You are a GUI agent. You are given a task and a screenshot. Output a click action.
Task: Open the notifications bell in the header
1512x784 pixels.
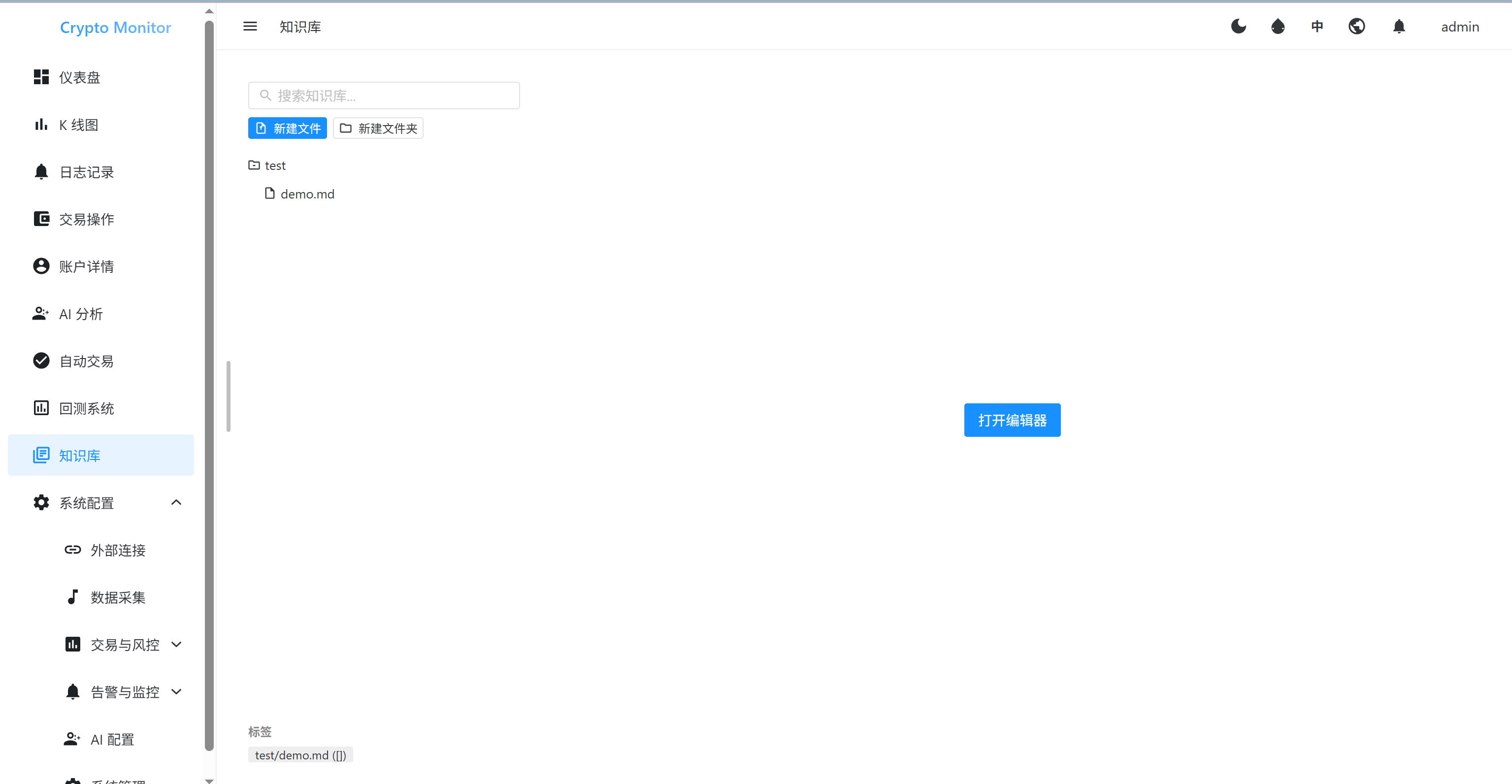(1399, 27)
